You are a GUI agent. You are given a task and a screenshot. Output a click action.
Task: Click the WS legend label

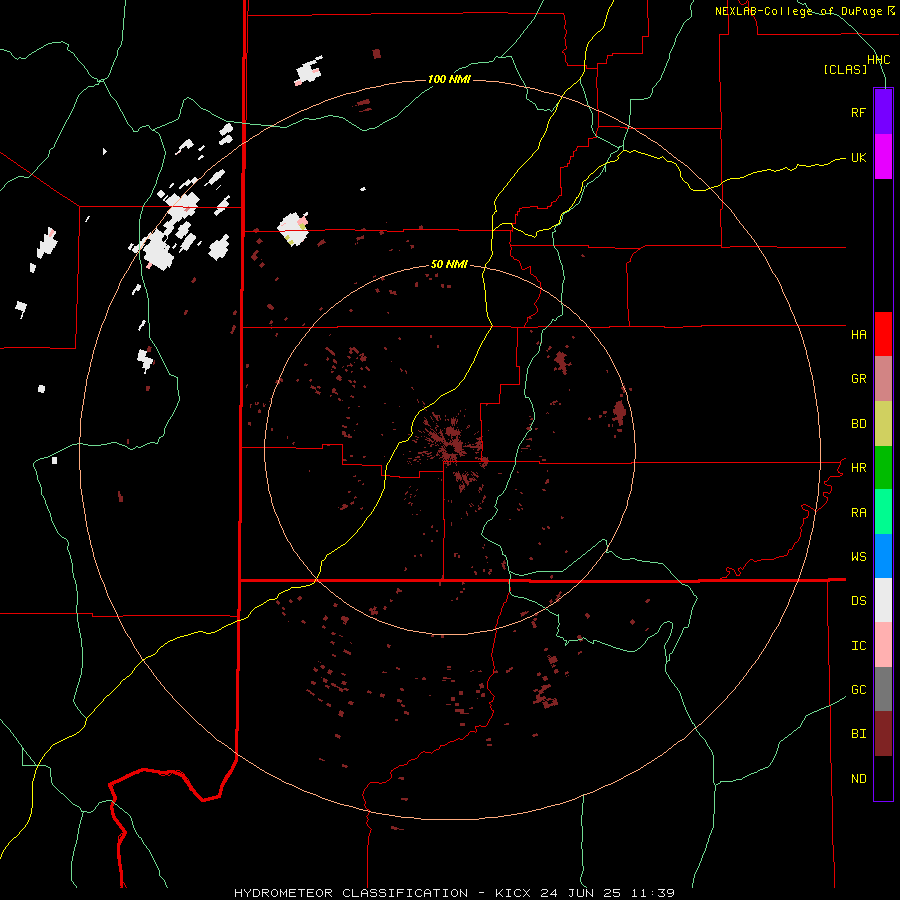858,557
